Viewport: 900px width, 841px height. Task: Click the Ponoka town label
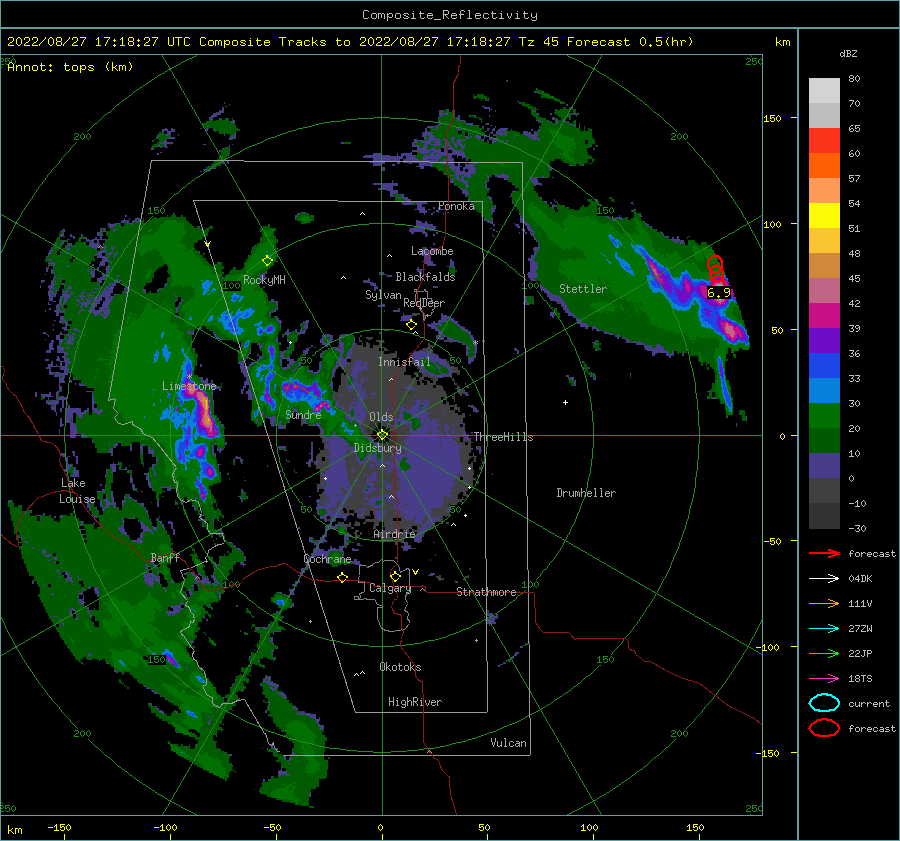pyautogui.click(x=456, y=206)
